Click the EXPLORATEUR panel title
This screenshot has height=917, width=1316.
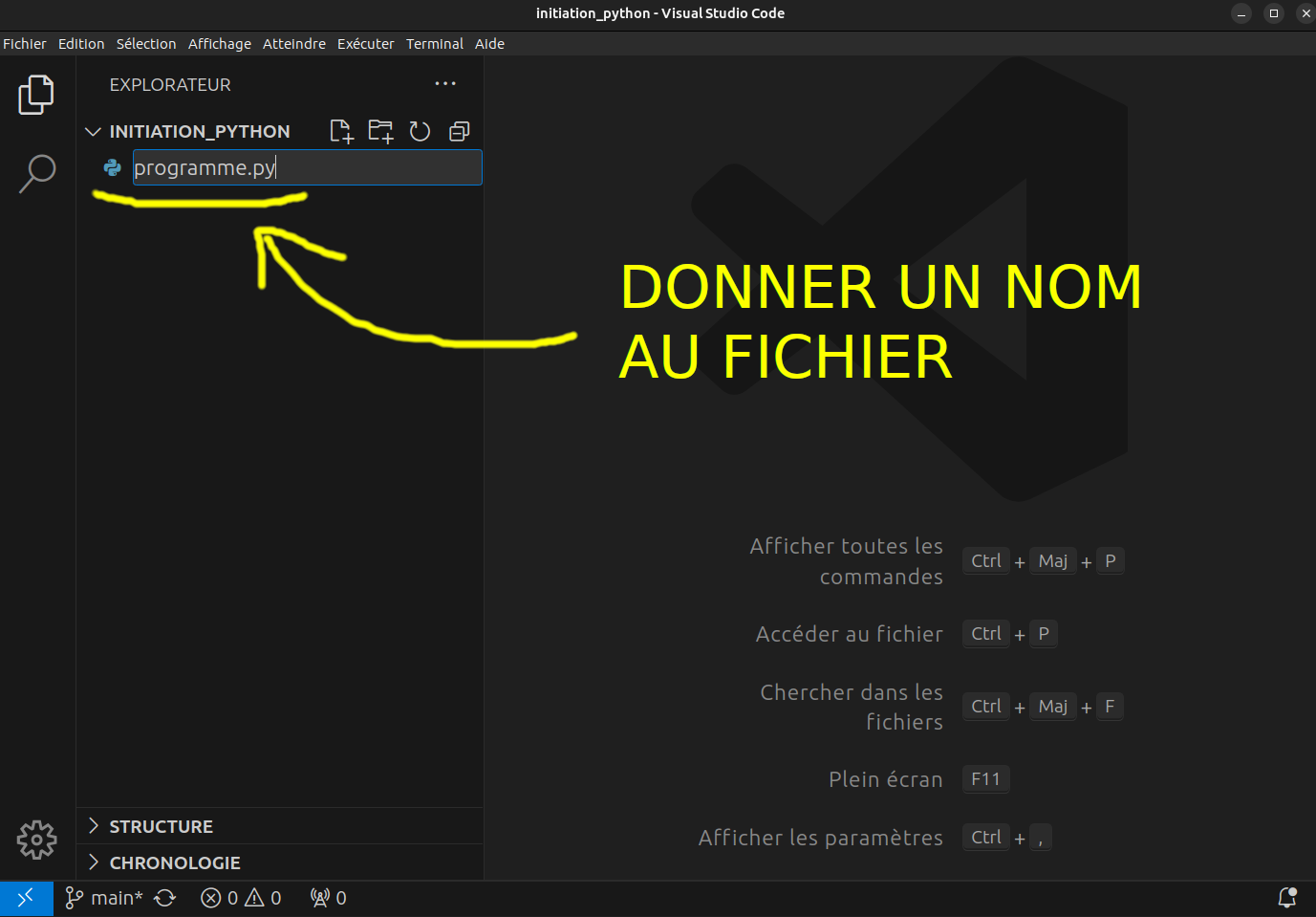pyautogui.click(x=170, y=84)
